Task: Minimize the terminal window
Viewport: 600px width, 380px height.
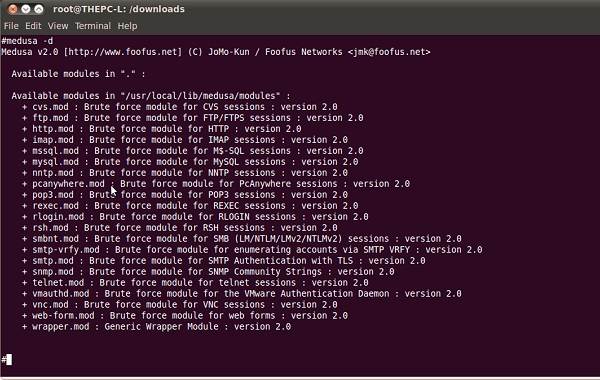Action: 26,9
